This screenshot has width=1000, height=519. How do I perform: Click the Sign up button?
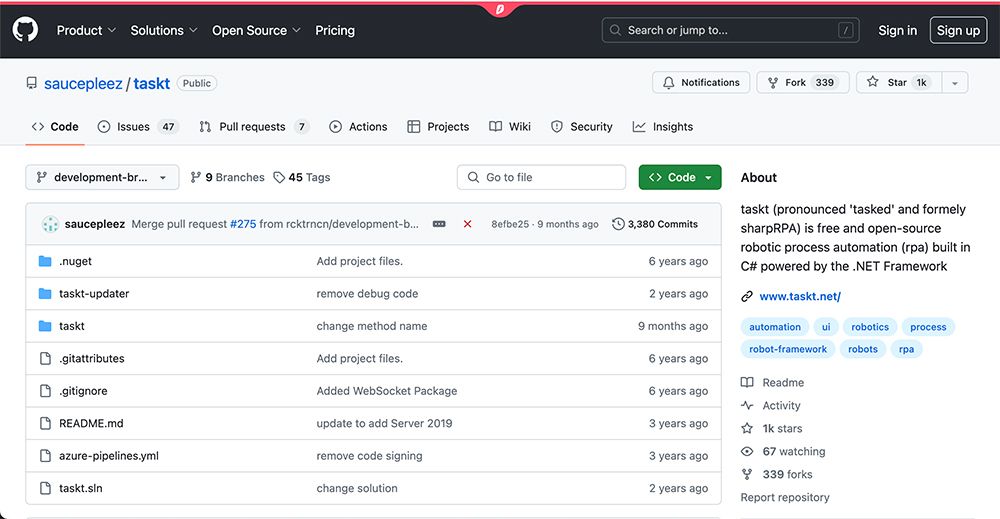point(958,30)
